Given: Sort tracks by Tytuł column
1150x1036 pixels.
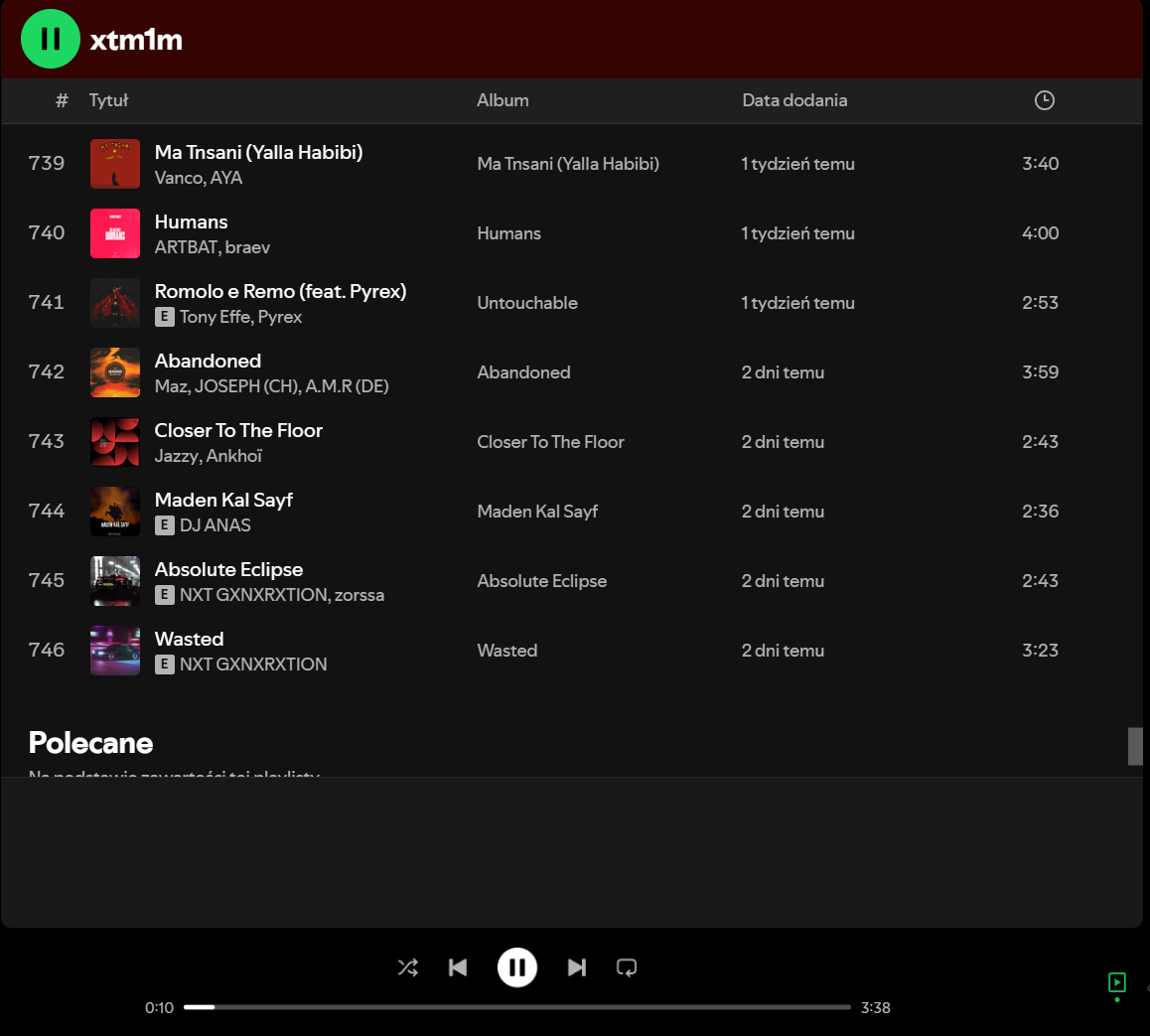Looking at the screenshot, I should pos(108,100).
